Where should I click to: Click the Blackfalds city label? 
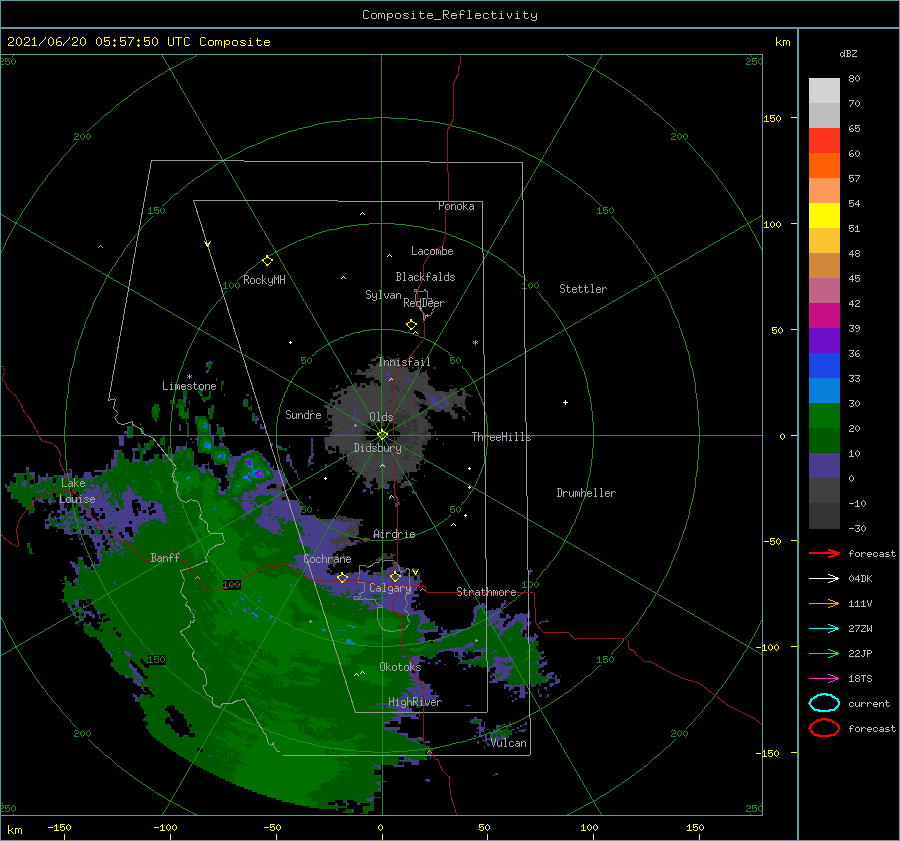tap(425, 277)
